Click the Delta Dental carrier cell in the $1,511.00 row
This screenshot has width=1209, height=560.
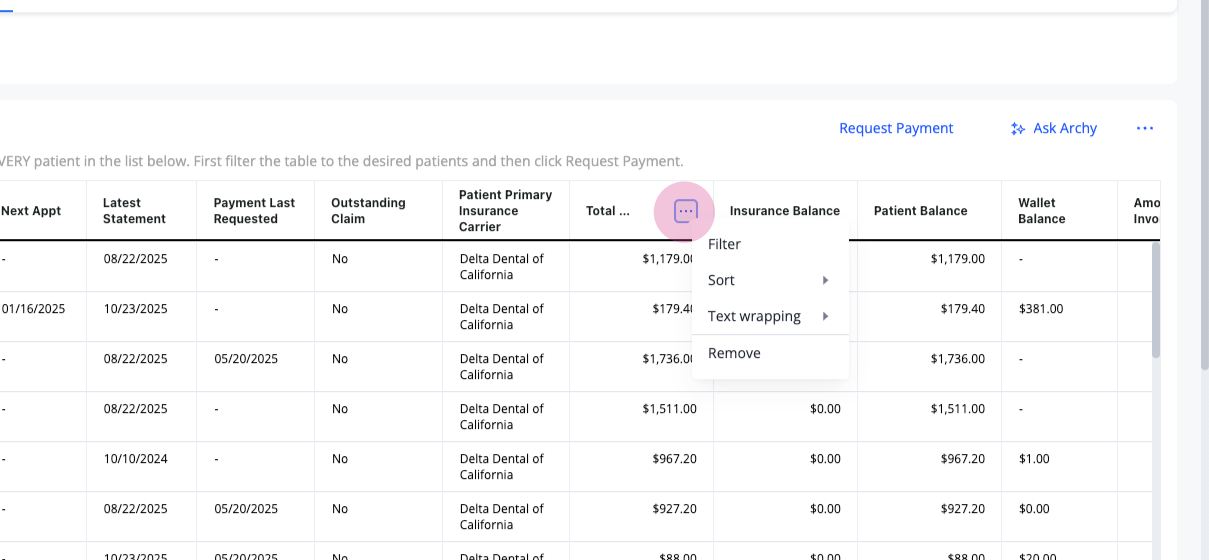502,417
